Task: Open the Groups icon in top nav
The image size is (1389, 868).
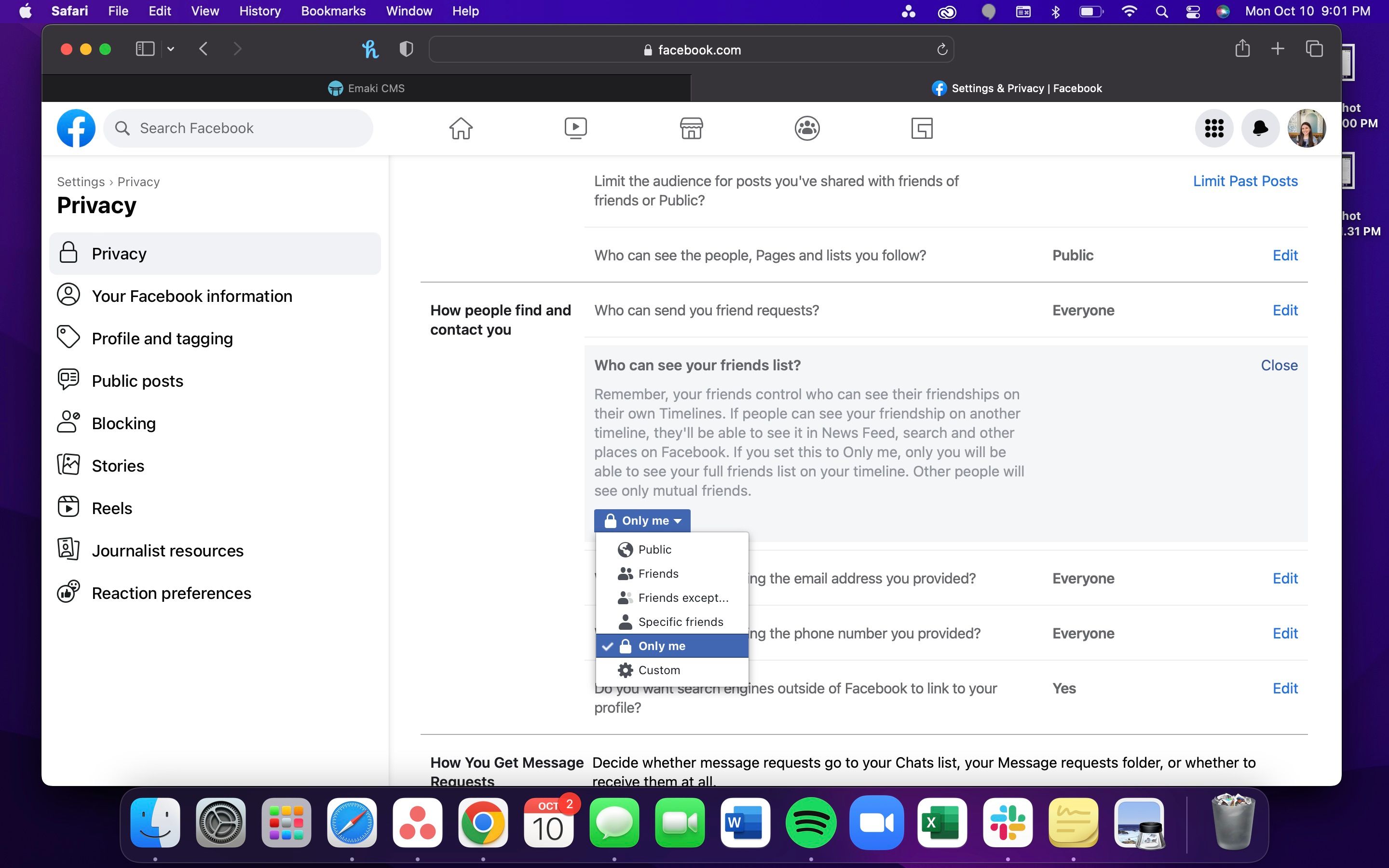Action: click(806, 128)
